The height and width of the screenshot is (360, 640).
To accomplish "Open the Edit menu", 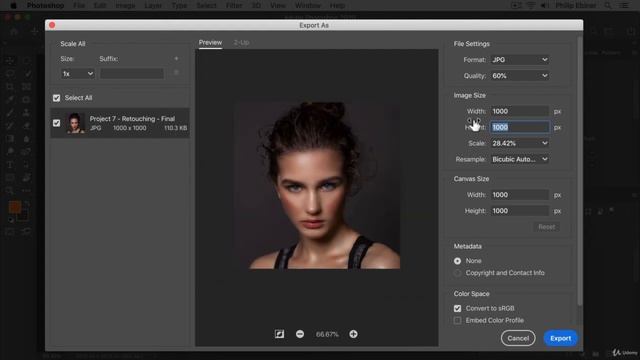I will pyautogui.click(x=100, y=5).
